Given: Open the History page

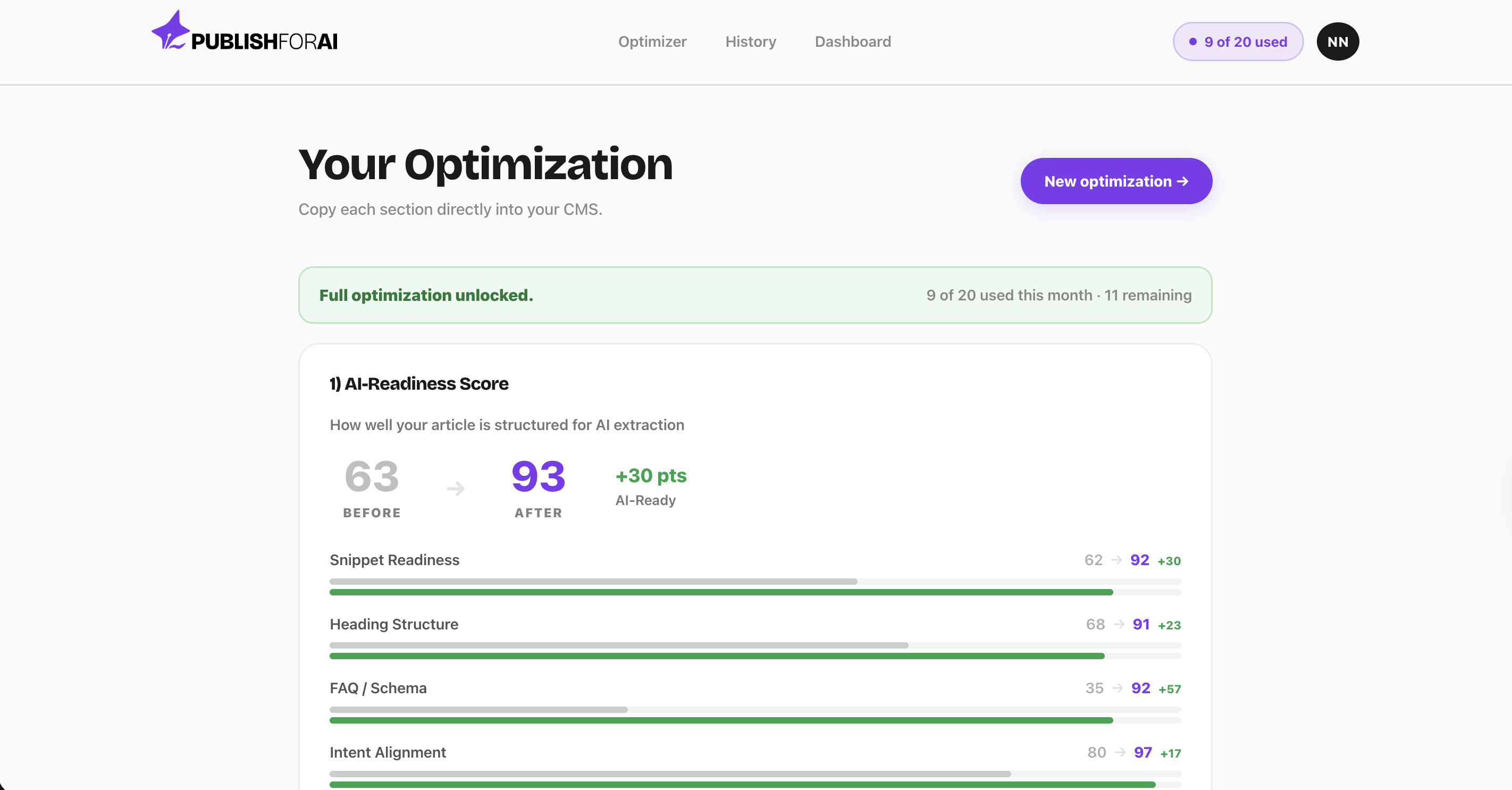Looking at the screenshot, I should [x=750, y=41].
